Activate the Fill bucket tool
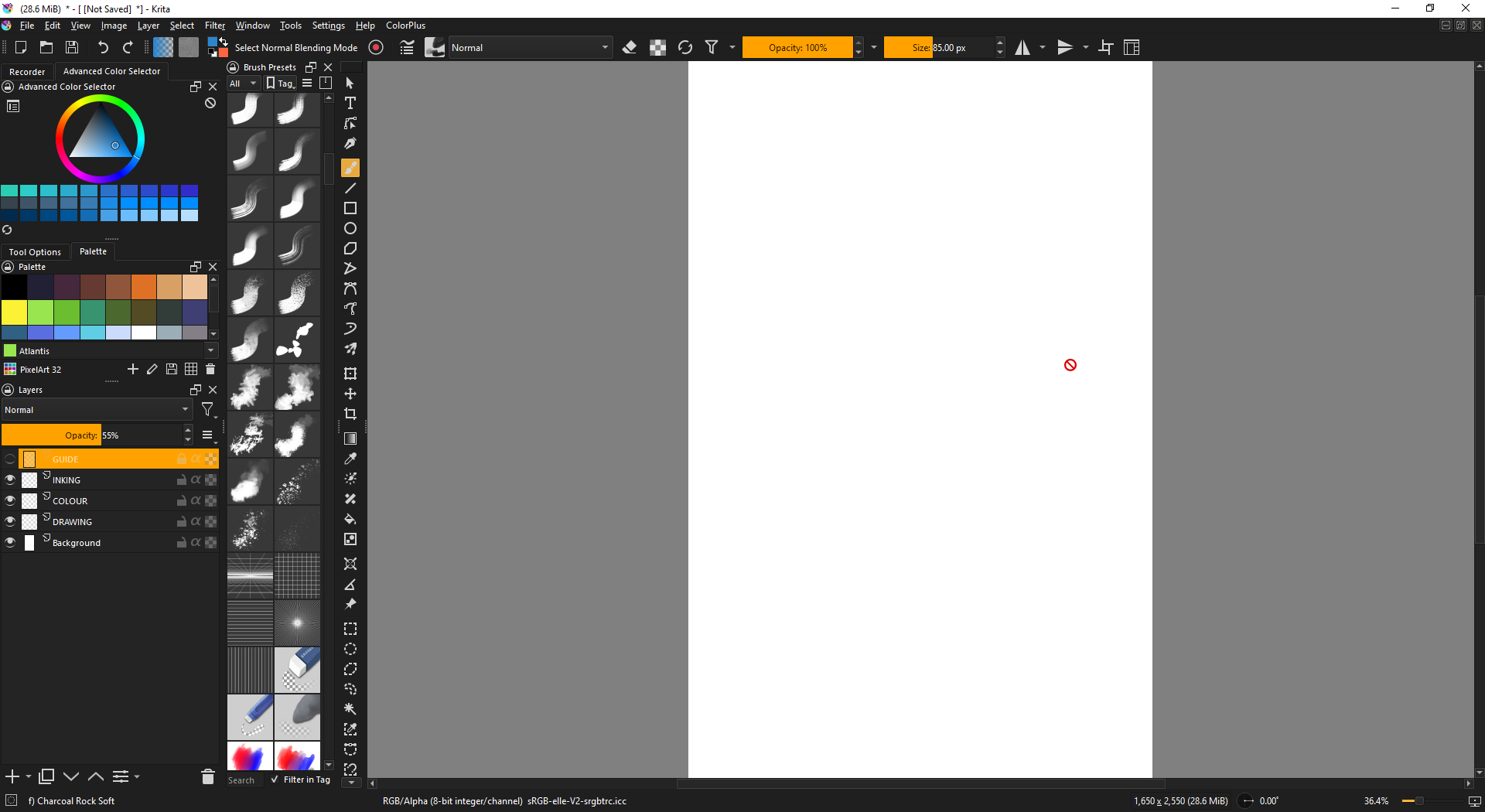Screen dimensions: 1485x812 [x=350, y=519]
